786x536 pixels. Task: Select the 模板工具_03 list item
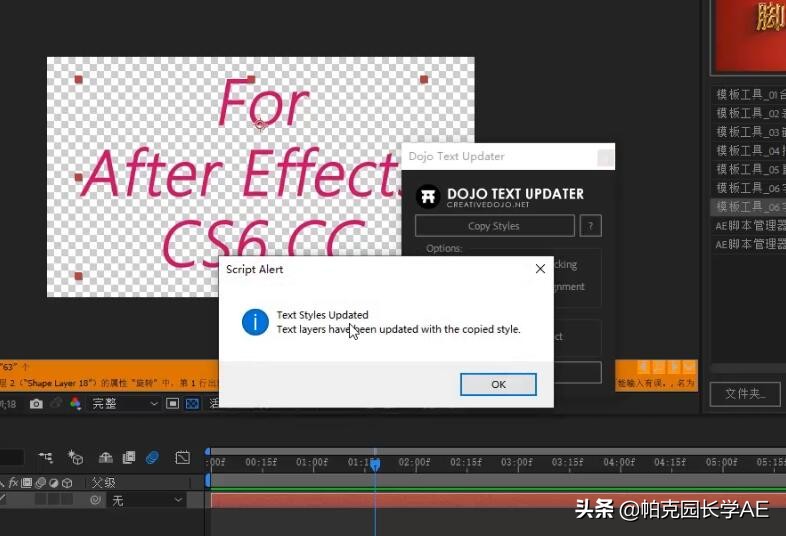tap(750, 132)
